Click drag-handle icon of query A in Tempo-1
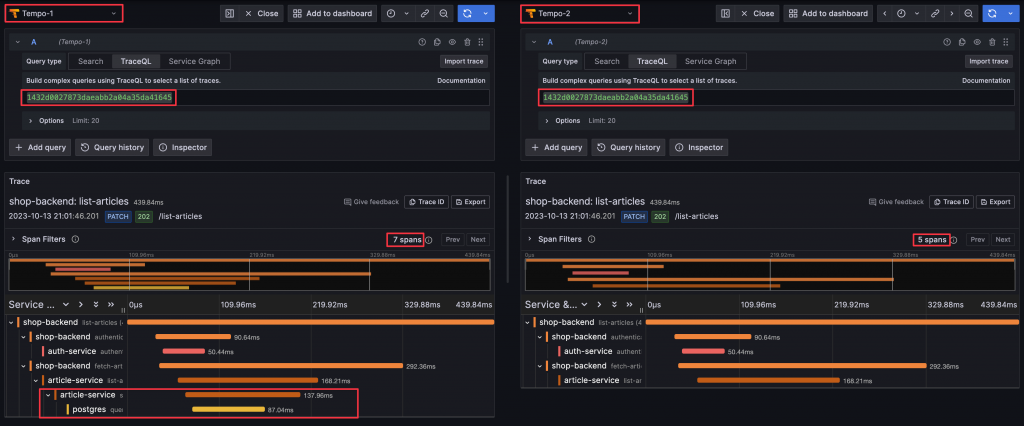This screenshot has height=426, width=1024. [481, 42]
